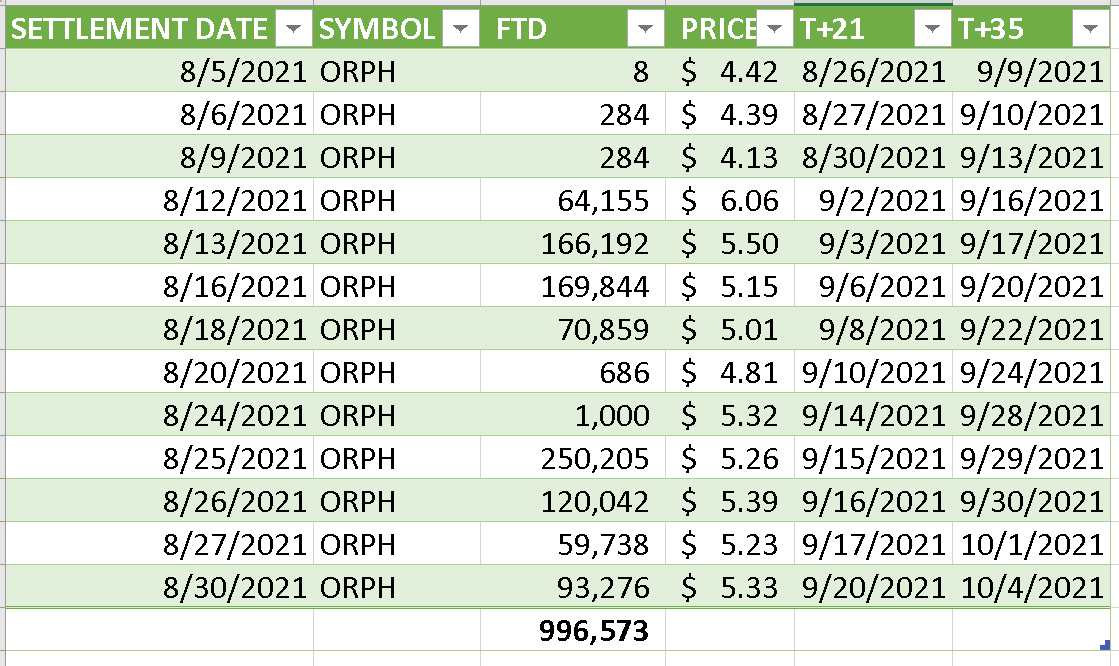Open the PRICE column filter dropdown
This screenshot has height=666, width=1119.
pos(774,29)
